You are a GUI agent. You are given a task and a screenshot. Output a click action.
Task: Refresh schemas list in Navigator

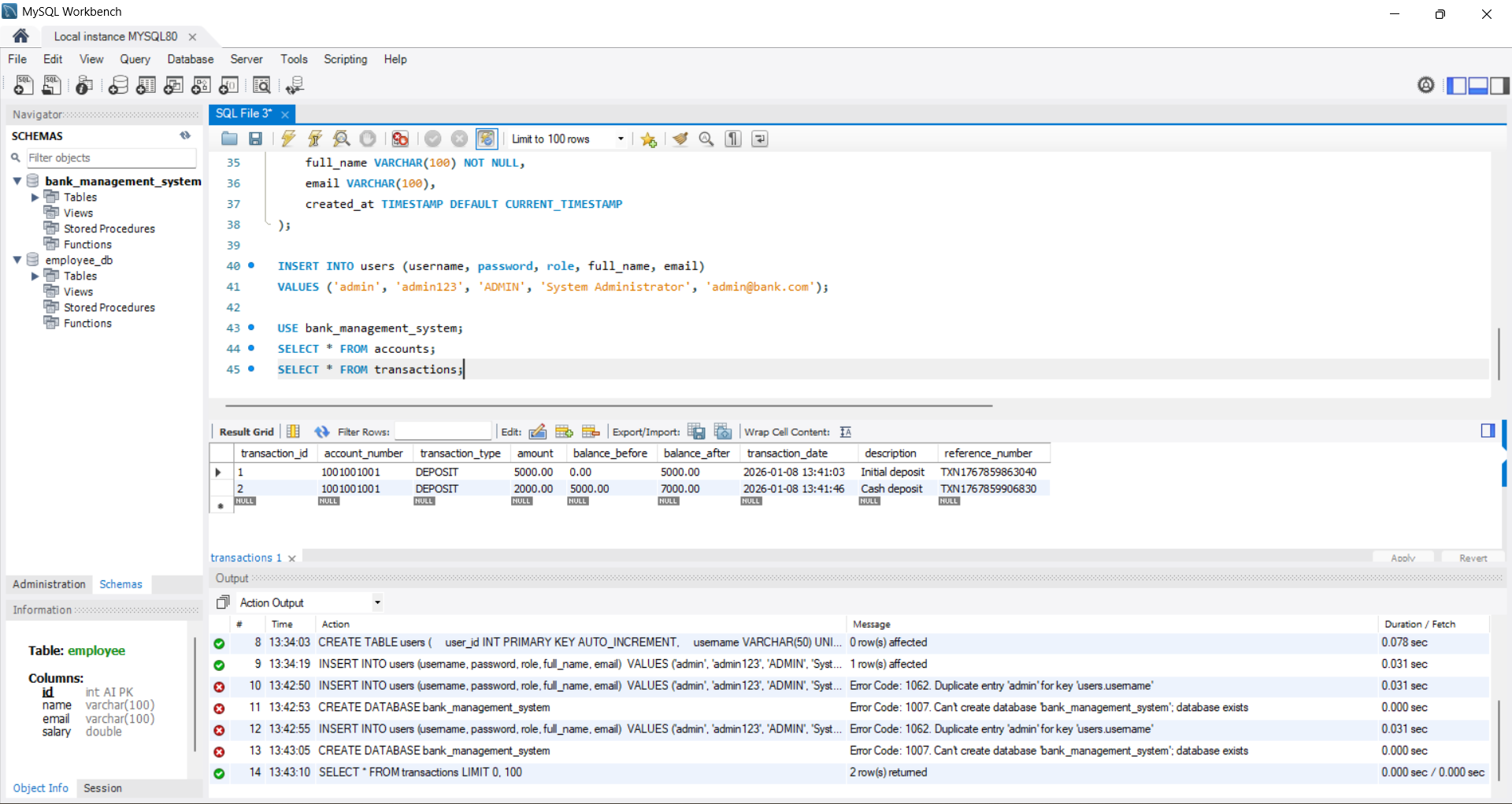tap(185, 135)
